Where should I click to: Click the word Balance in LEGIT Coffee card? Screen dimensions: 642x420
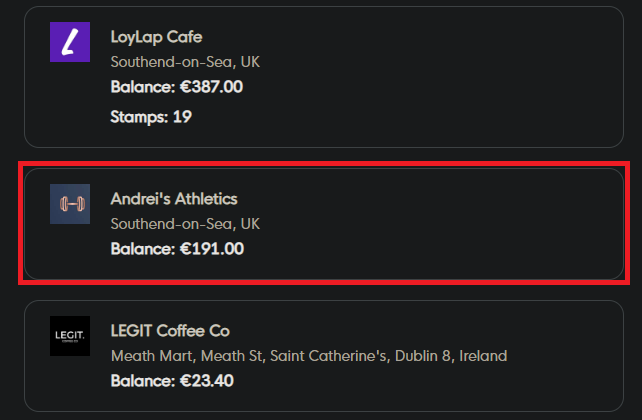pyautogui.click(x=142, y=380)
